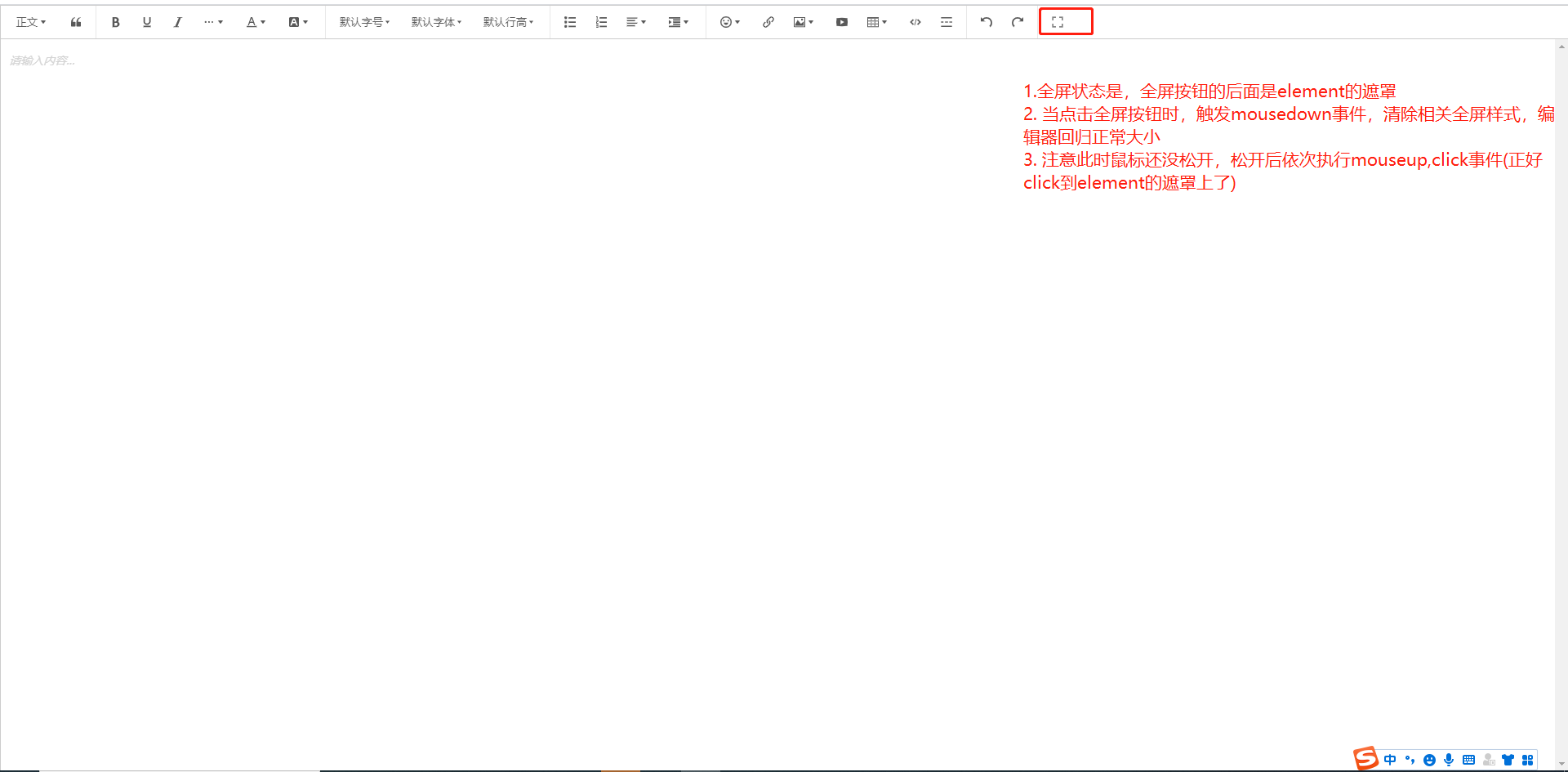Apply a block quote
The width and height of the screenshot is (1568, 772).
click(x=76, y=22)
